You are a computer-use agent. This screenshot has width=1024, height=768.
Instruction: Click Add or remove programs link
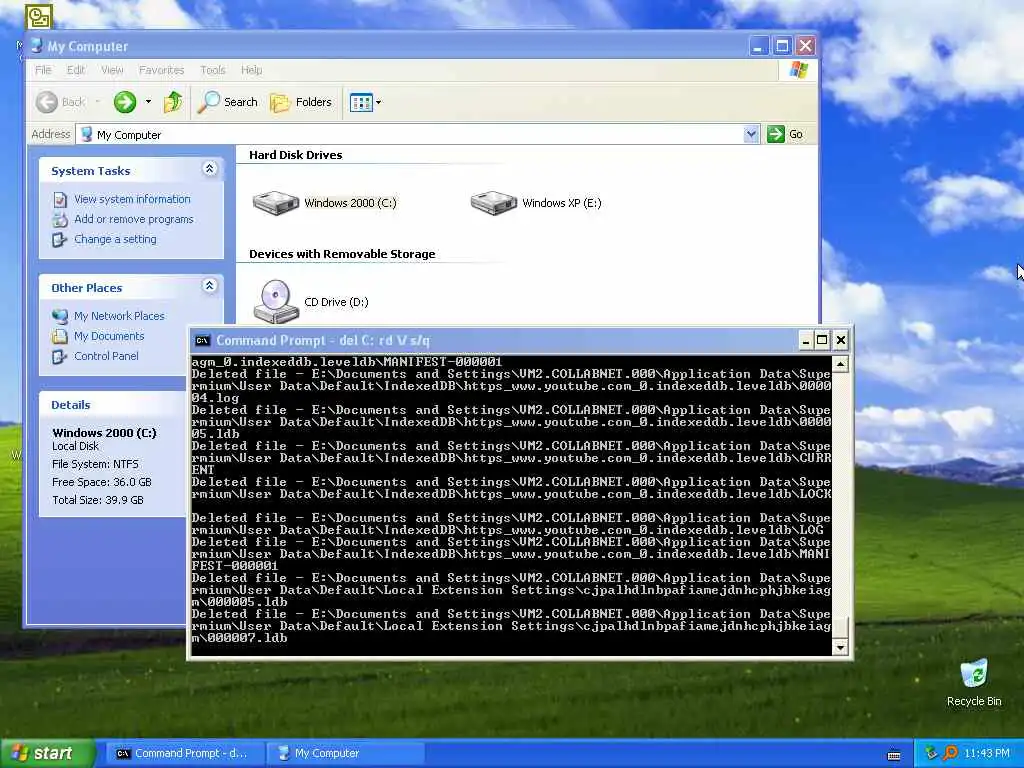[x=134, y=219]
